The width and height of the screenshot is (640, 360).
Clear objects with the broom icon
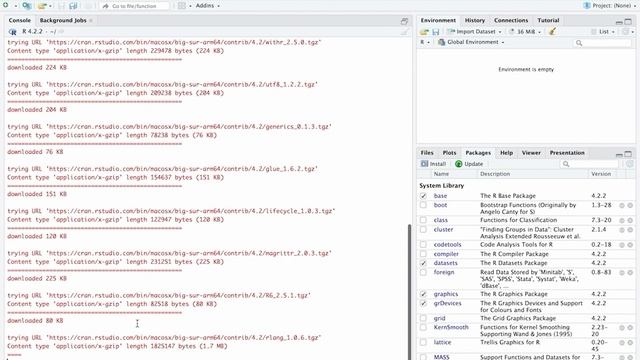pos(552,31)
